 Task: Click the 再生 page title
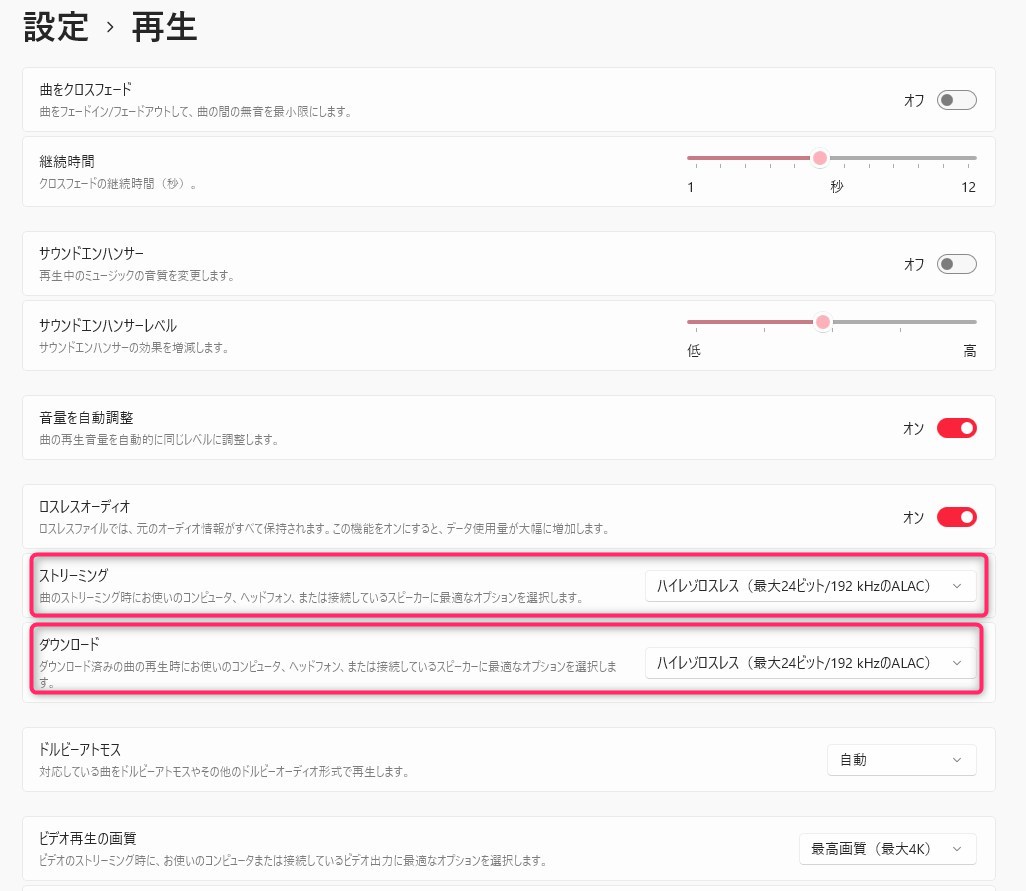click(165, 27)
